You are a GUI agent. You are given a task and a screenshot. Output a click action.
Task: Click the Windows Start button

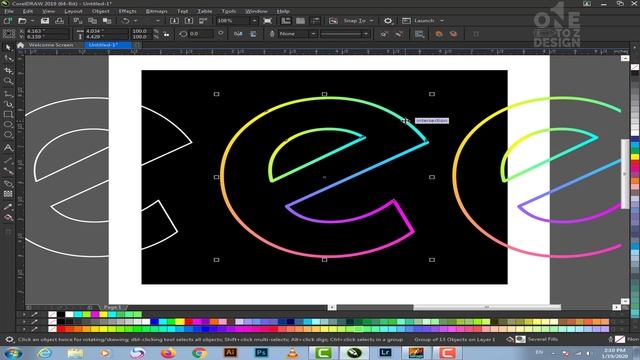pyautogui.click(x=13, y=353)
